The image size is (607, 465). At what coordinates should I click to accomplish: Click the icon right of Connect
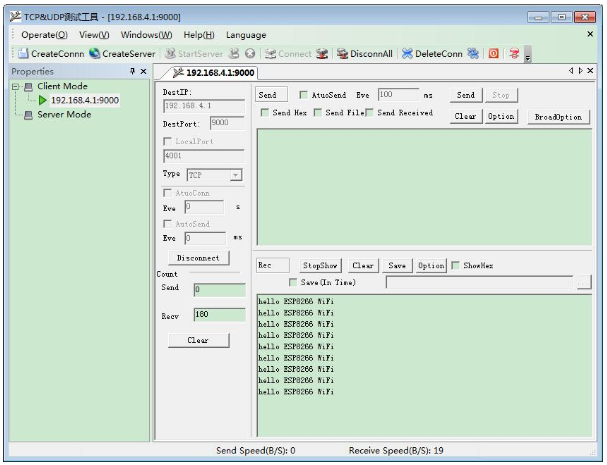click(x=322, y=53)
